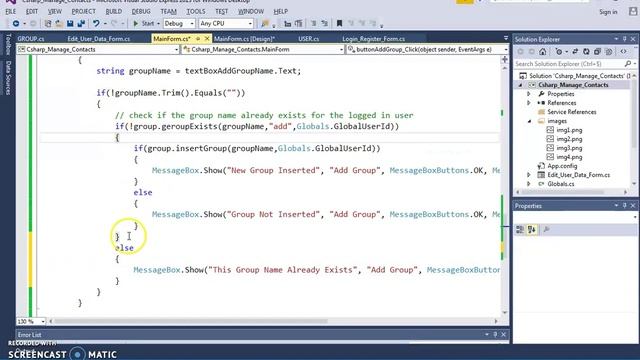The height and width of the screenshot is (360, 640).
Task: Click the Pending Changes Filter icon
Action: click(x=559, y=51)
